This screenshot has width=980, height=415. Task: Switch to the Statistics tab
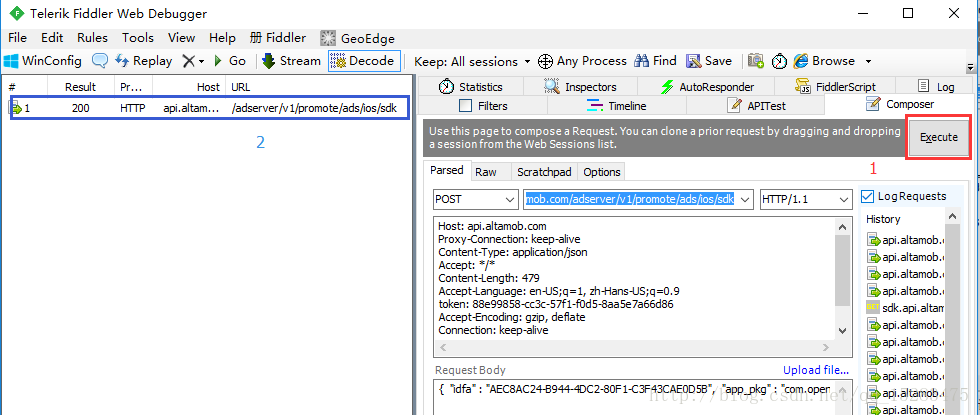pyautogui.click(x=471, y=87)
